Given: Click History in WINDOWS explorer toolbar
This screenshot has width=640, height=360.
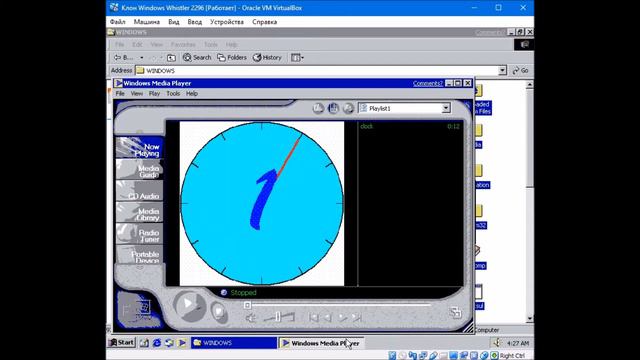Looking at the screenshot, I should pyautogui.click(x=267, y=58).
